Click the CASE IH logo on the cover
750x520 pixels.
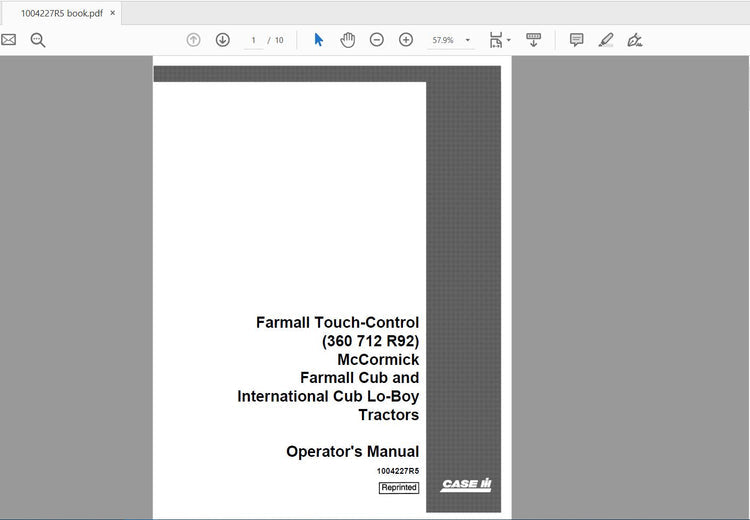click(466, 484)
